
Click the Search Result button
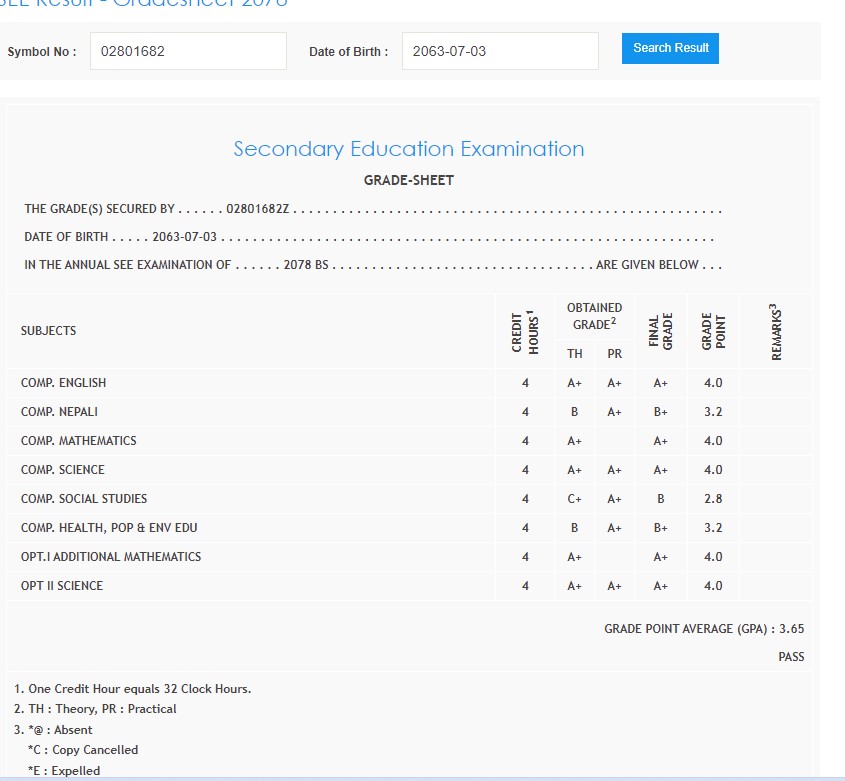[670, 48]
